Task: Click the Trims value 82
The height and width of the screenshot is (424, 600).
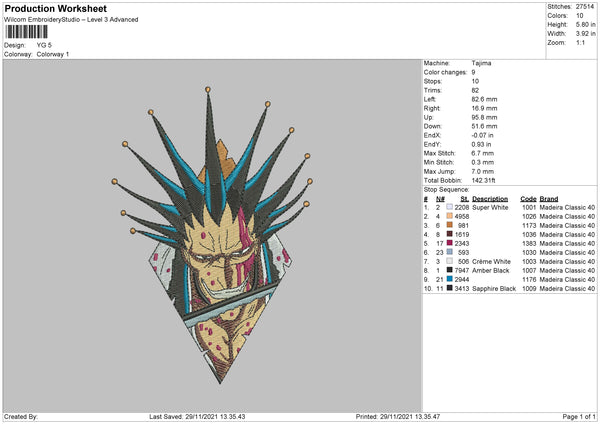Action: [x=475, y=90]
